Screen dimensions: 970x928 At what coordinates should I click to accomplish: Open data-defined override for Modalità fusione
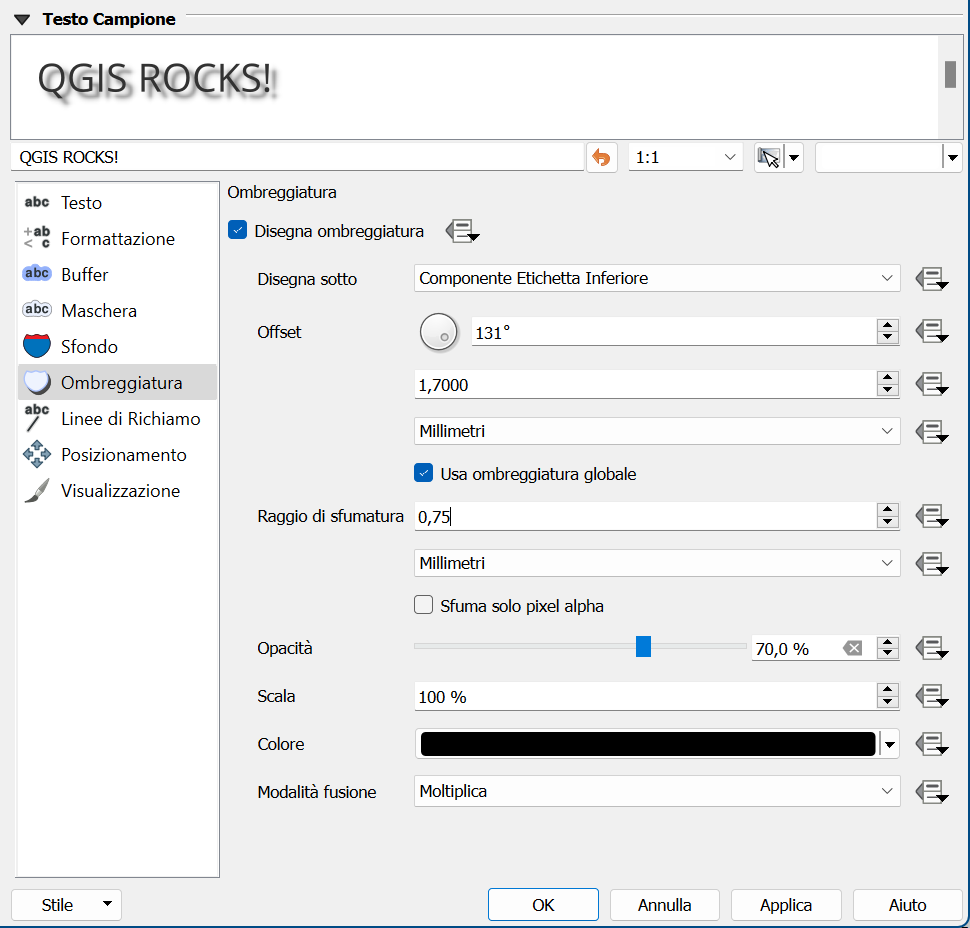click(x=932, y=791)
